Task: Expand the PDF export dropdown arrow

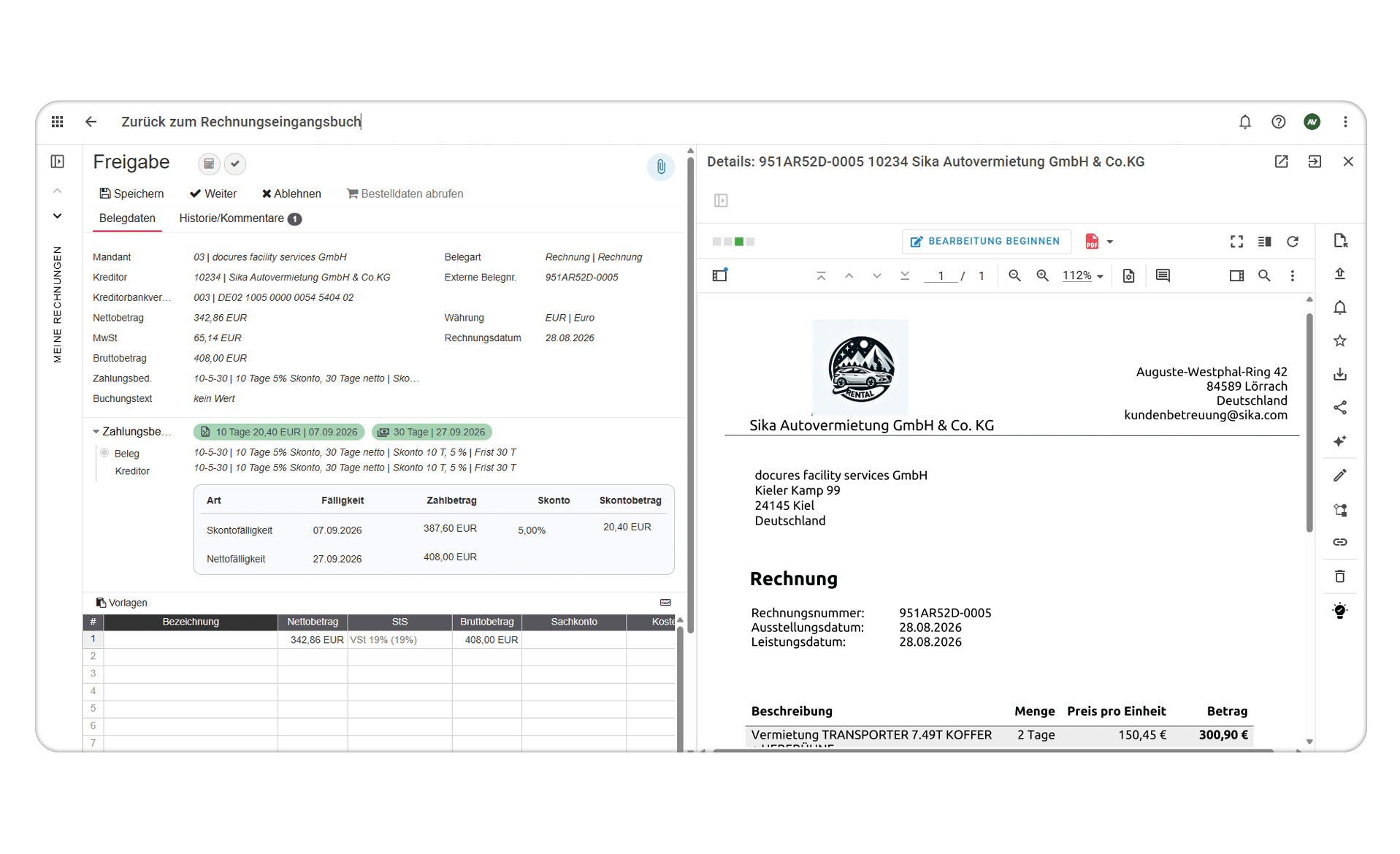Action: tap(1109, 242)
